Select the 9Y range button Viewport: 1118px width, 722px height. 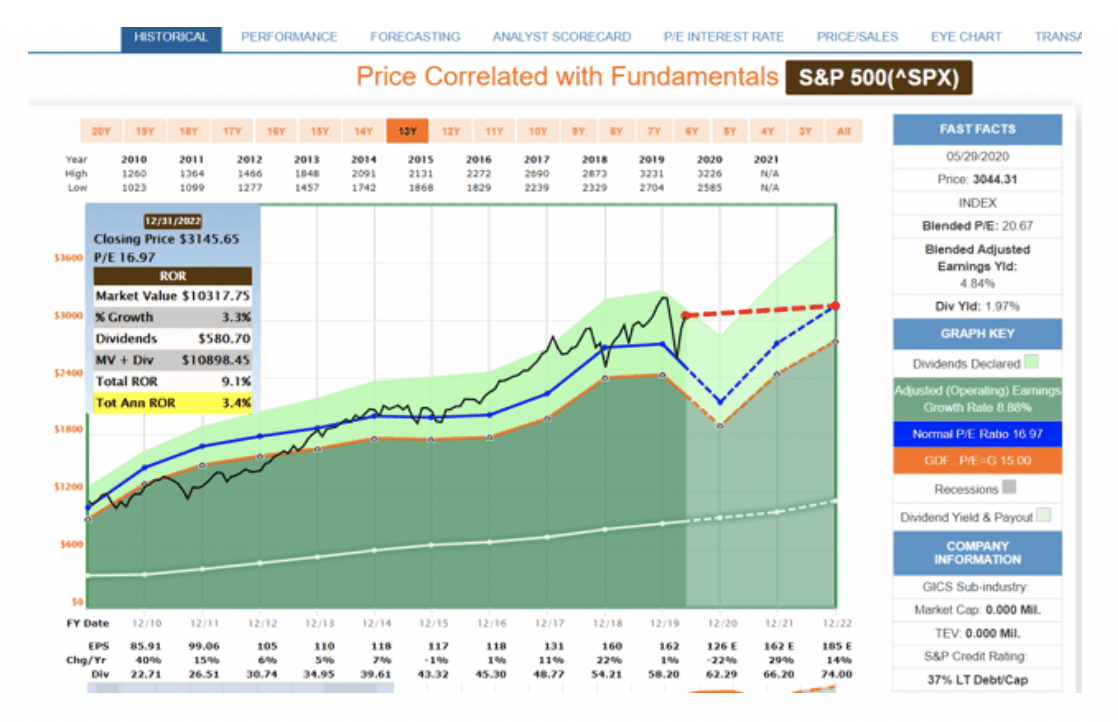578,131
